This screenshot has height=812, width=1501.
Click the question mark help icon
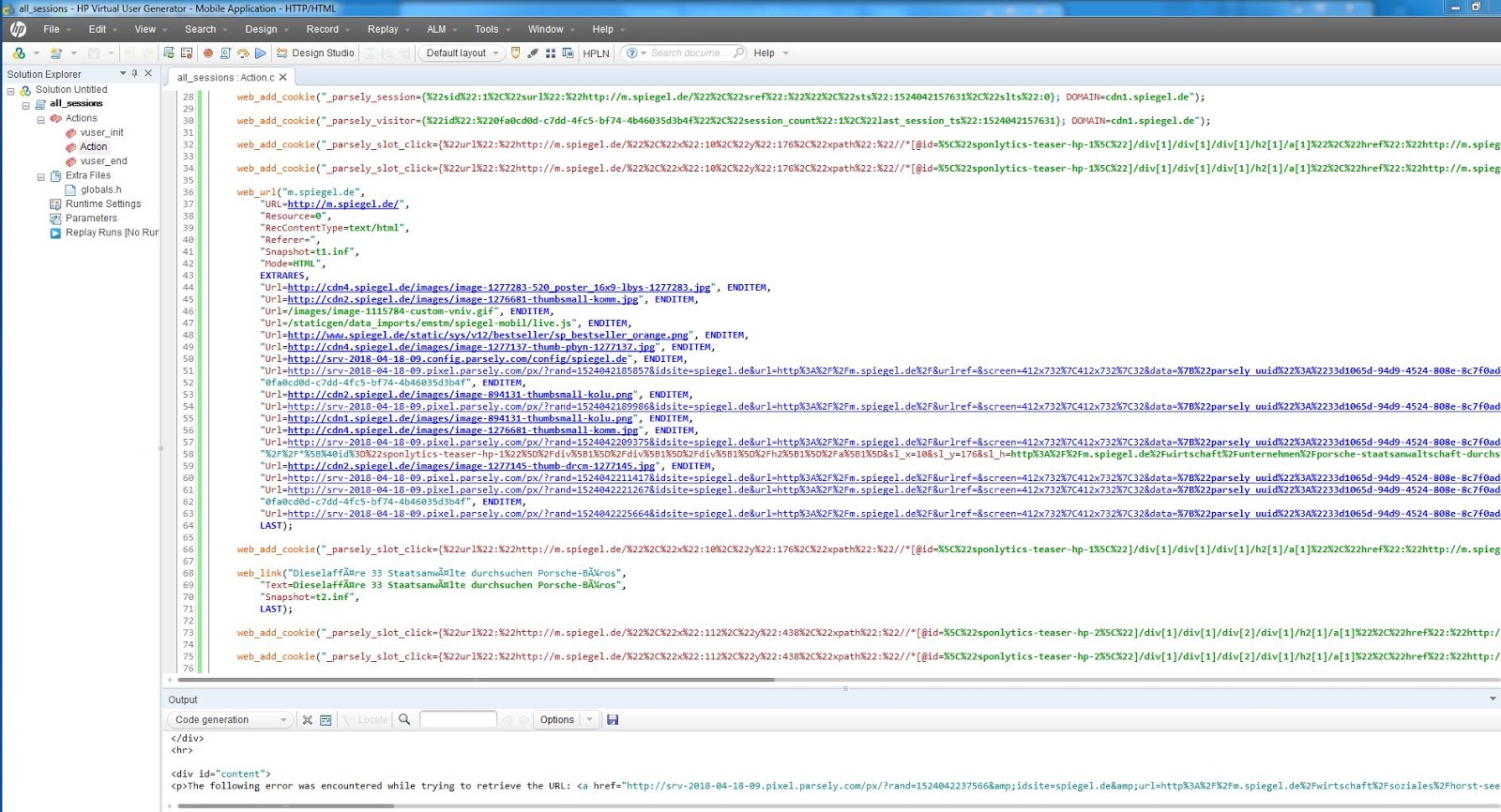point(632,53)
